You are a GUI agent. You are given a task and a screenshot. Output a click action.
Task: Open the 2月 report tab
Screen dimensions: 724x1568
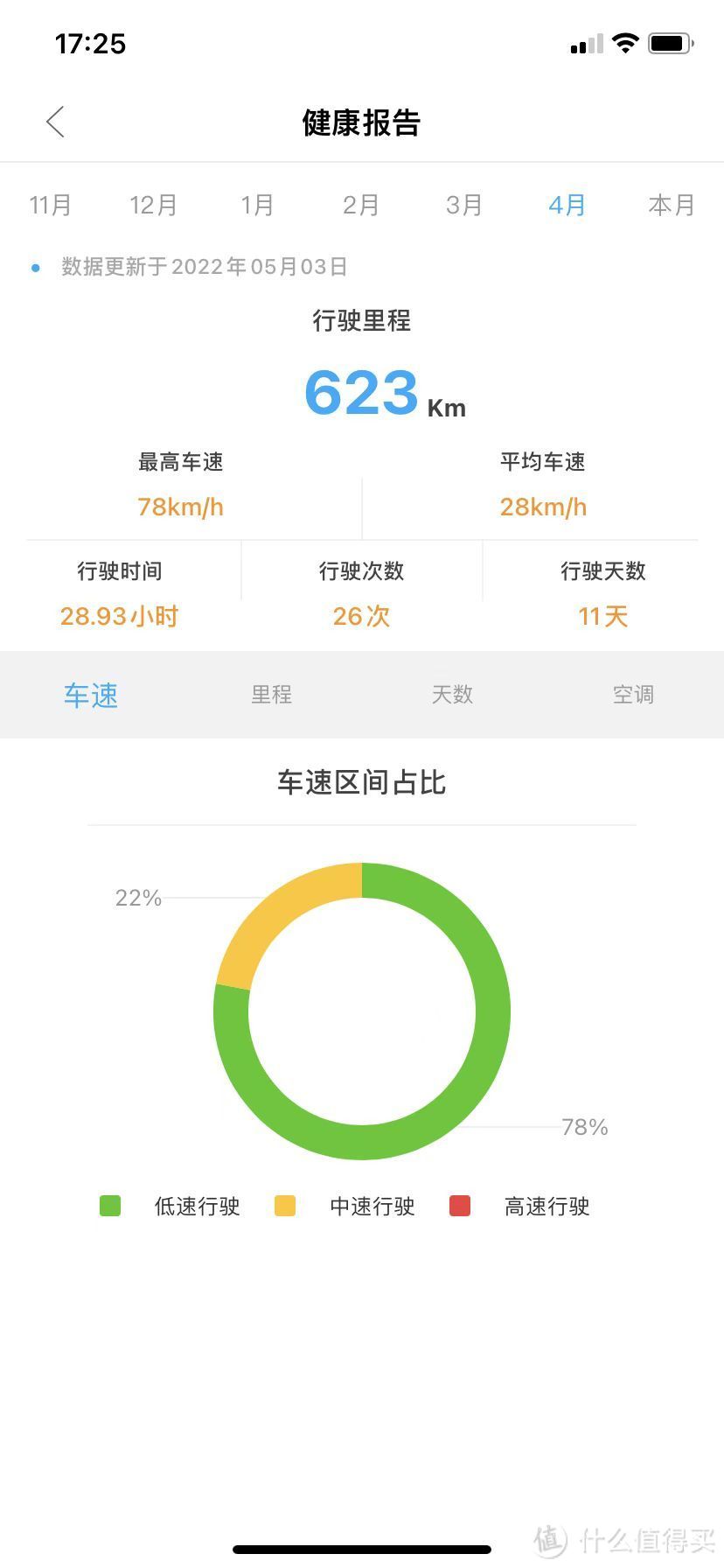tap(360, 206)
